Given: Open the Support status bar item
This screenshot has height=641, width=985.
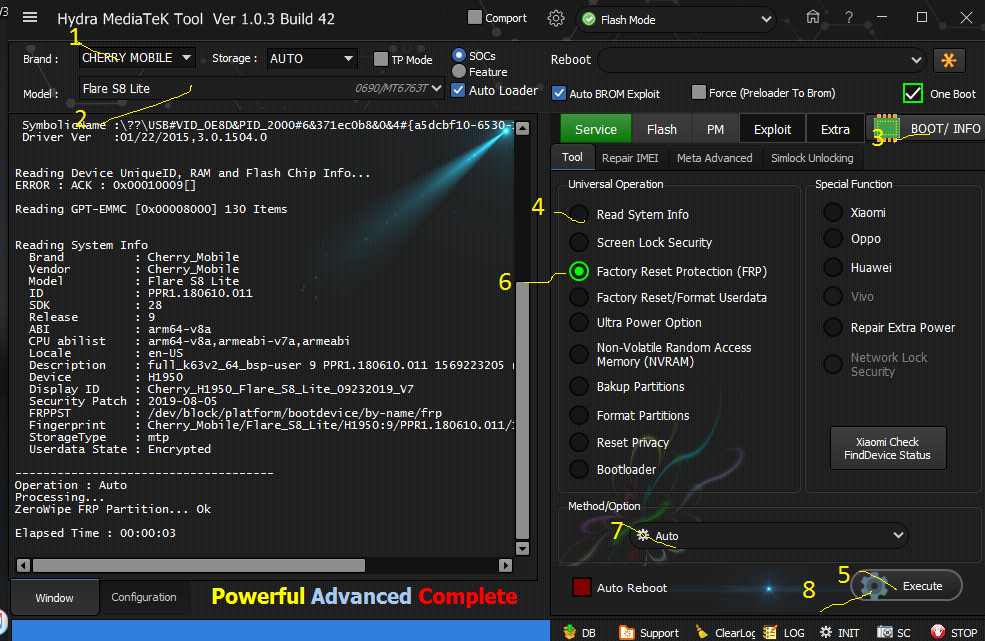Looking at the screenshot, I should pyautogui.click(x=649, y=632).
